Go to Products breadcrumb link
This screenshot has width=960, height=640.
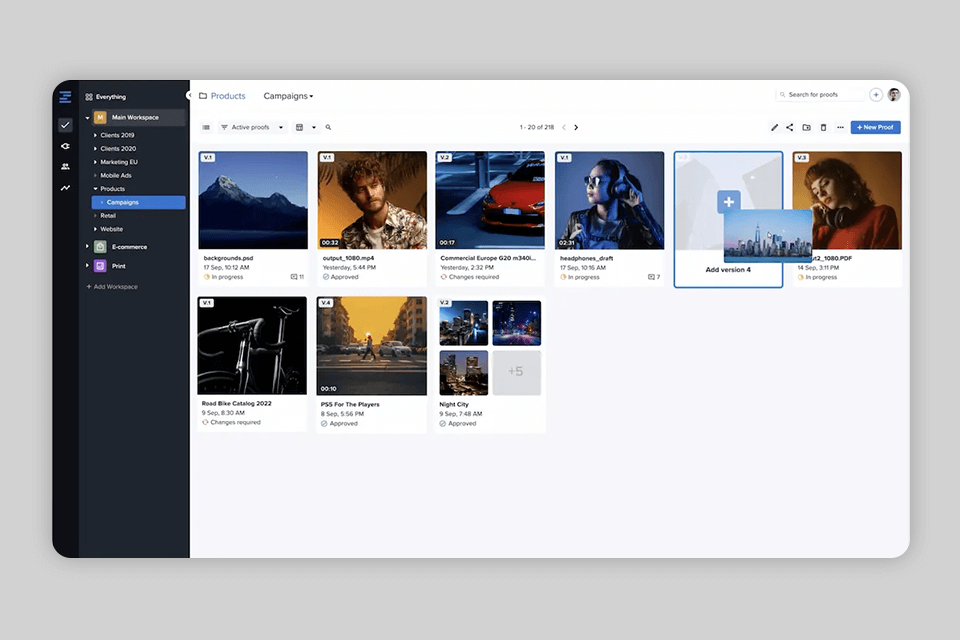228,96
